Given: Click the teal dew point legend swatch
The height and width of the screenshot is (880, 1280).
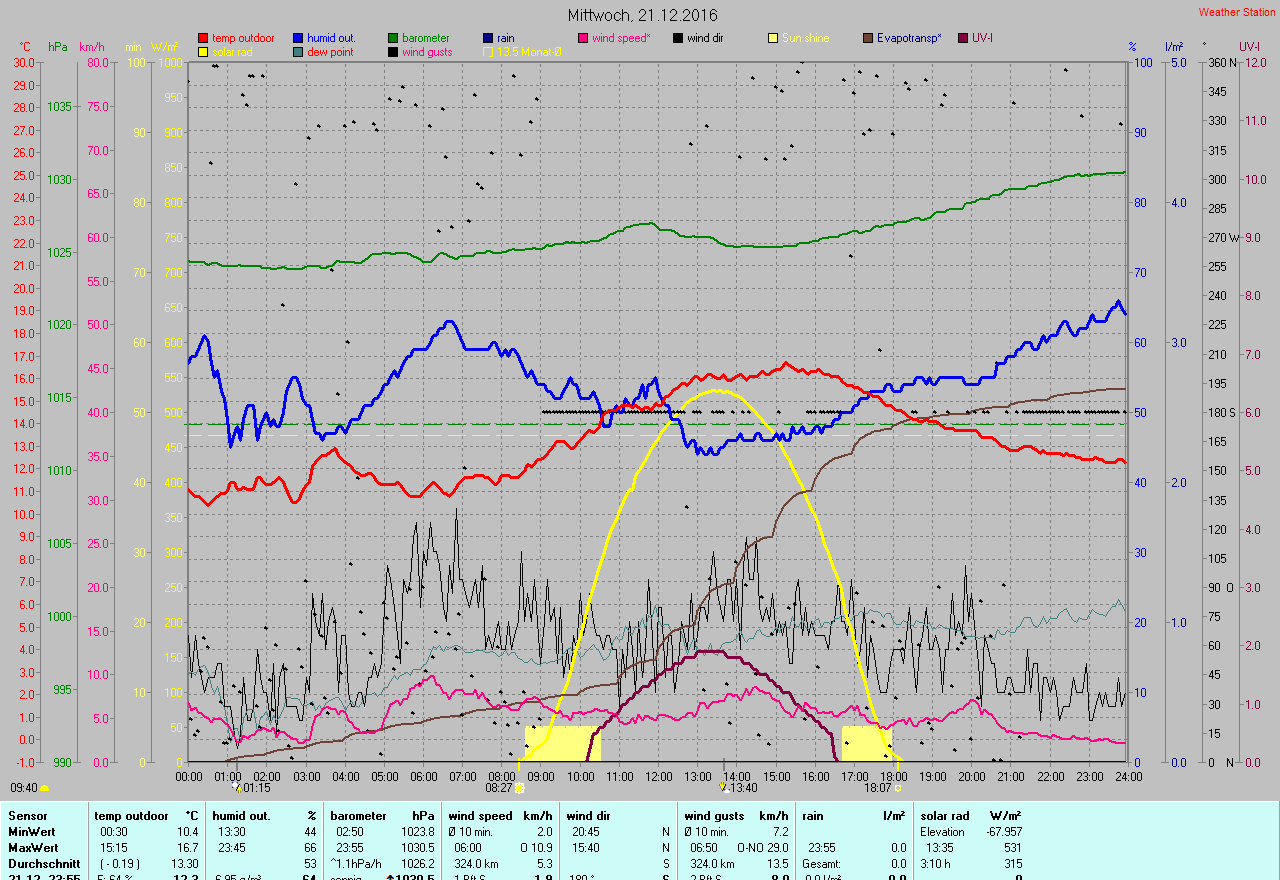Looking at the screenshot, I should pos(298,51).
